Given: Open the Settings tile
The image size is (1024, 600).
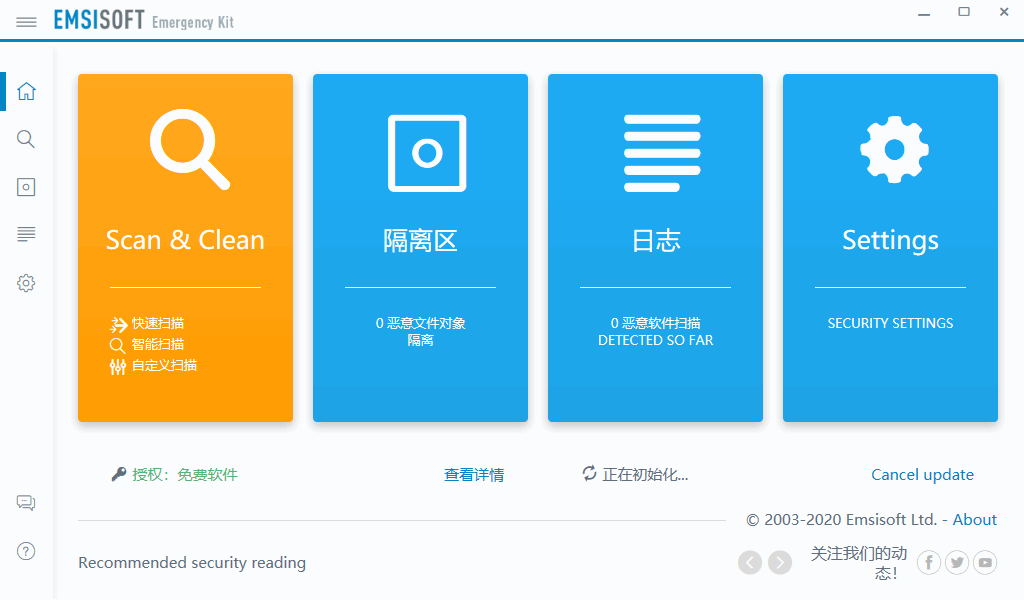Looking at the screenshot, I should (x=890, y=247).
